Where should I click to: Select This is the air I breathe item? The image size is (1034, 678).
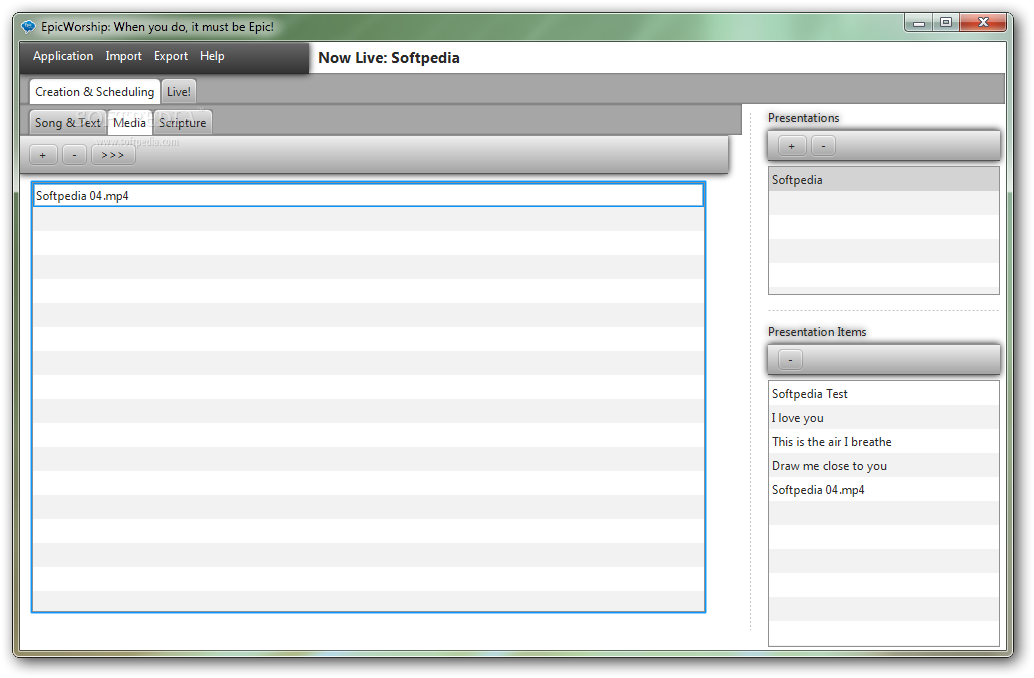tap(884, 442)
